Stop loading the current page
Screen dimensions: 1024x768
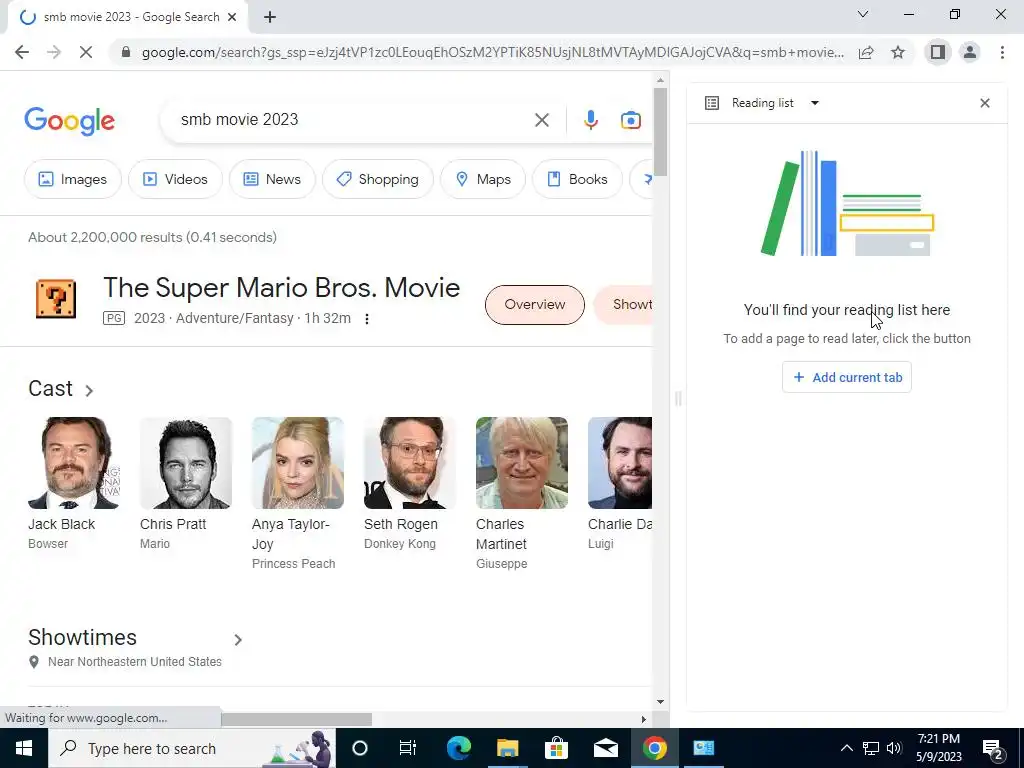click(86, 52)
